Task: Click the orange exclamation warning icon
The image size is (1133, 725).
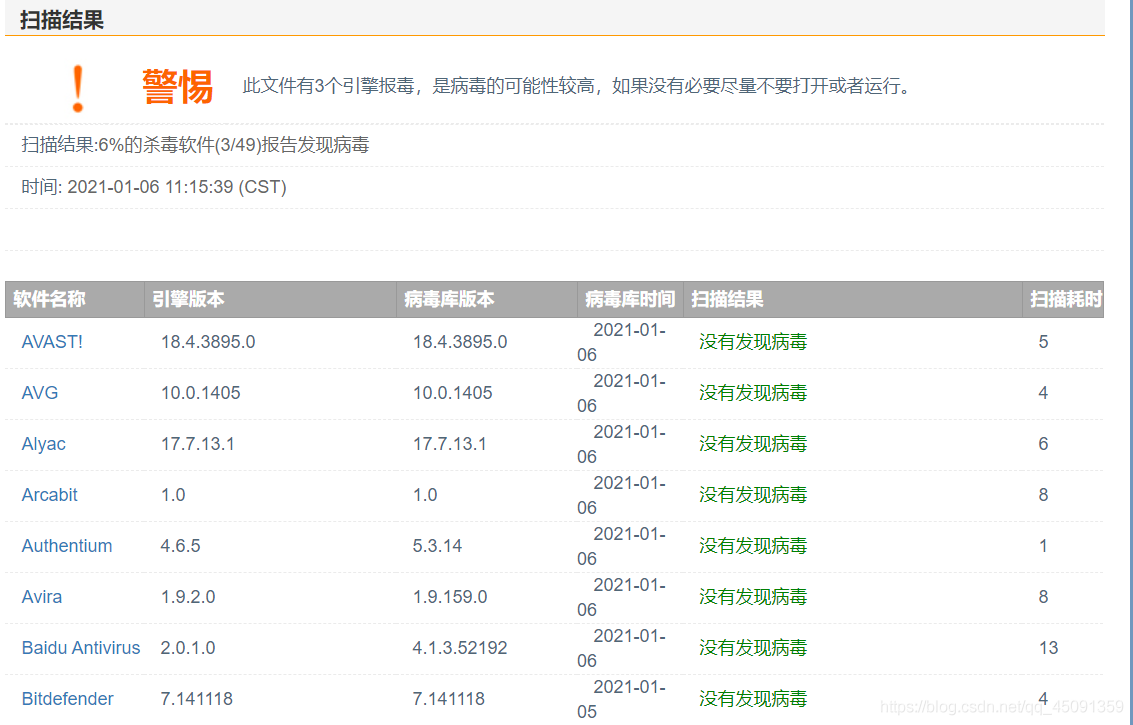Action: click(x=78, y=88)
